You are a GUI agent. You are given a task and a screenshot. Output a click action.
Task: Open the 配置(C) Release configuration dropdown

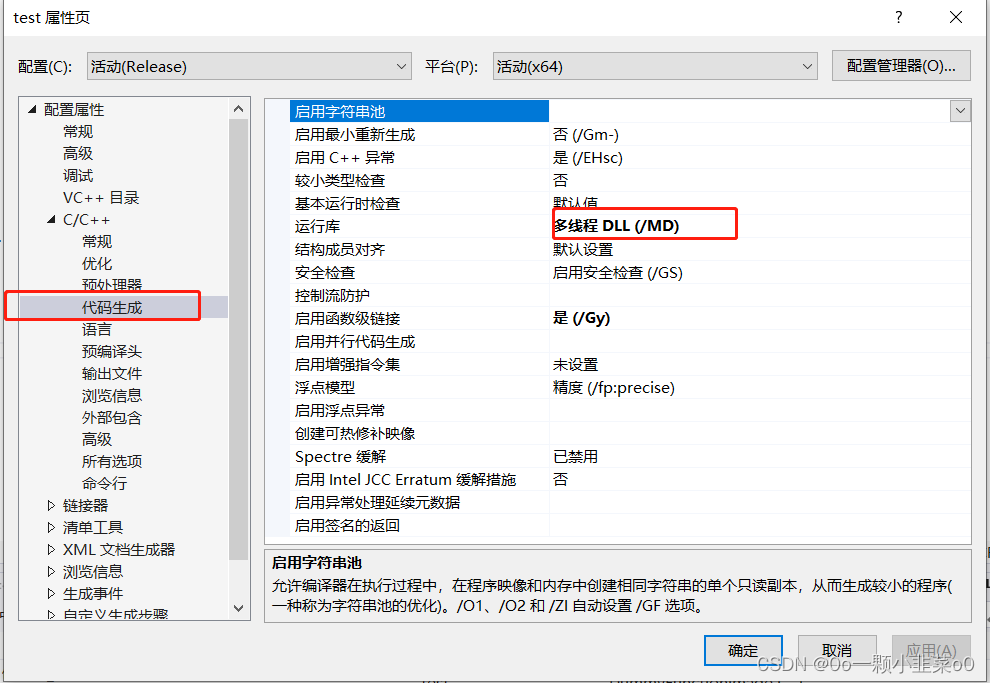(403, 65)
